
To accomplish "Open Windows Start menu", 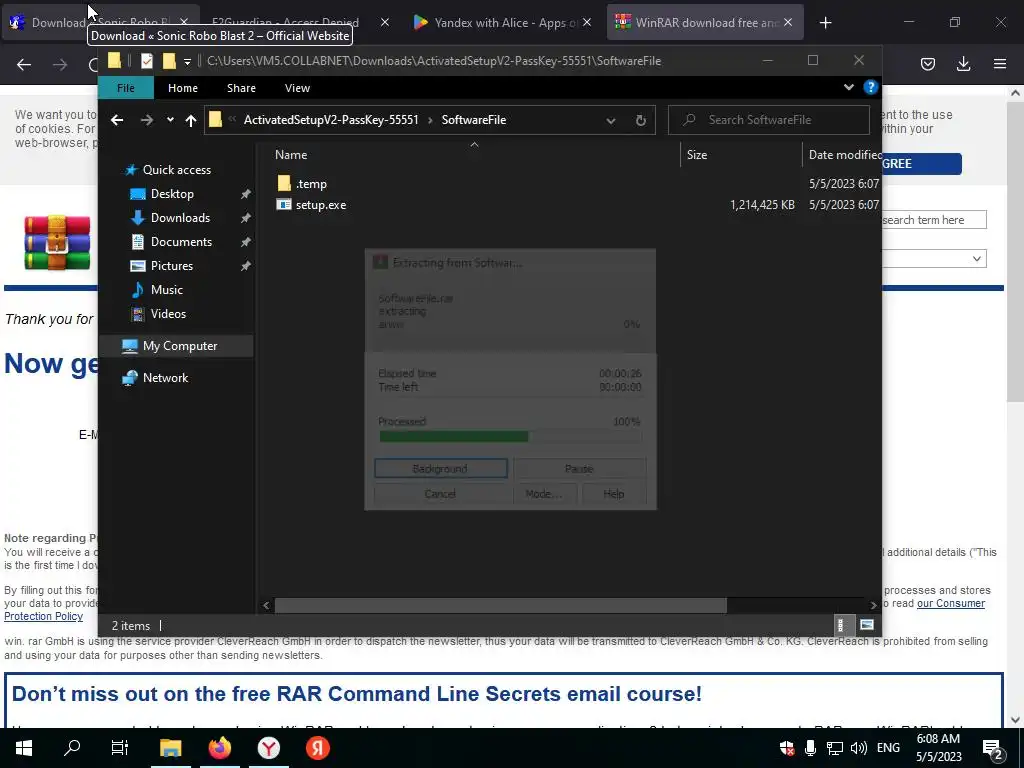I will point(24,748).
